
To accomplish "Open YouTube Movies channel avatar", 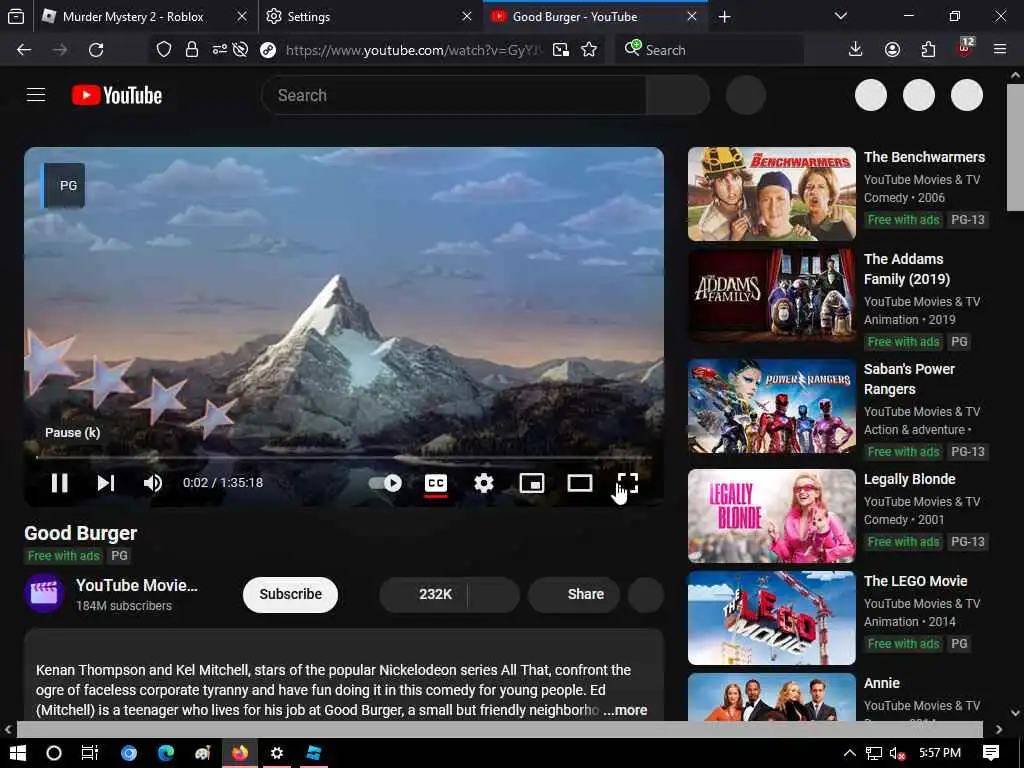I will point(44,593).
